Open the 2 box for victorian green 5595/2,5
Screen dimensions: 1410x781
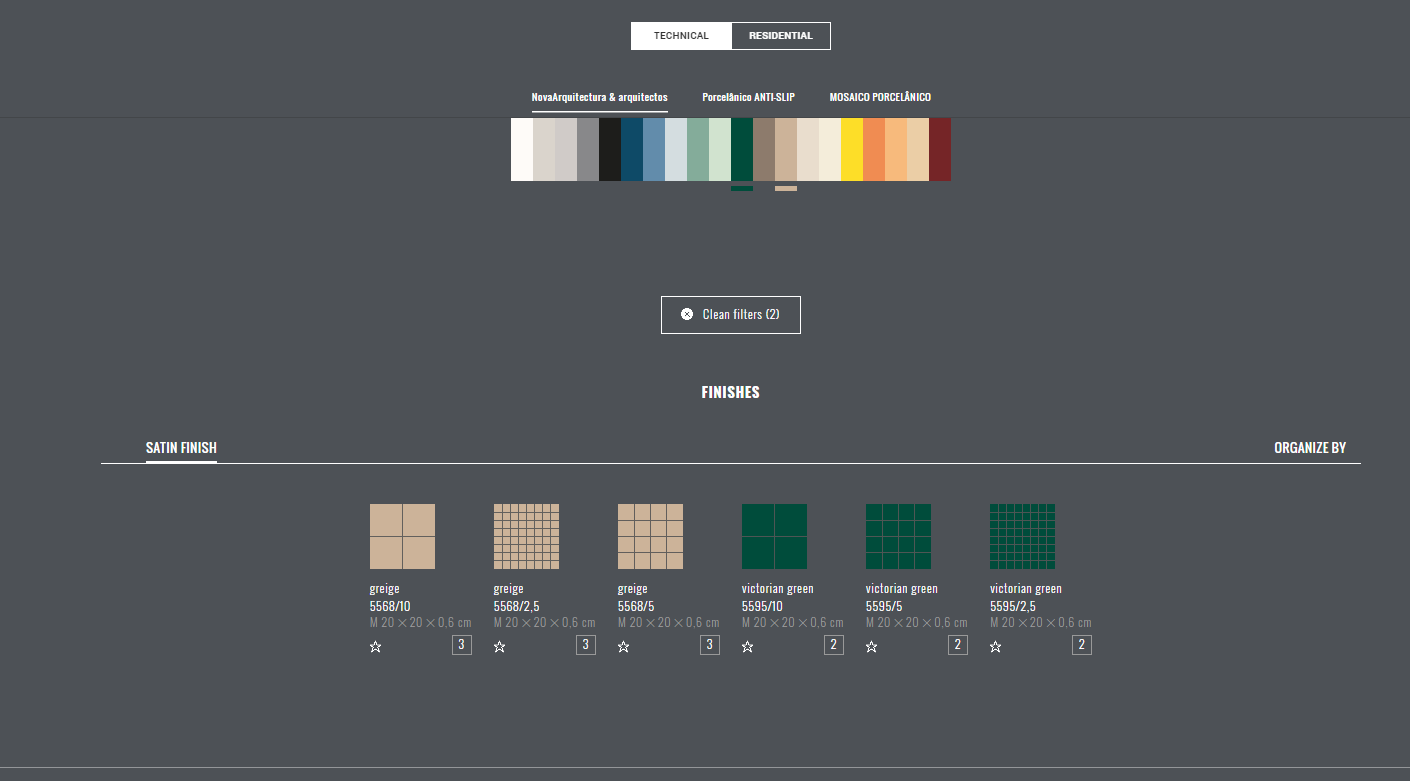coord(1082,645)
